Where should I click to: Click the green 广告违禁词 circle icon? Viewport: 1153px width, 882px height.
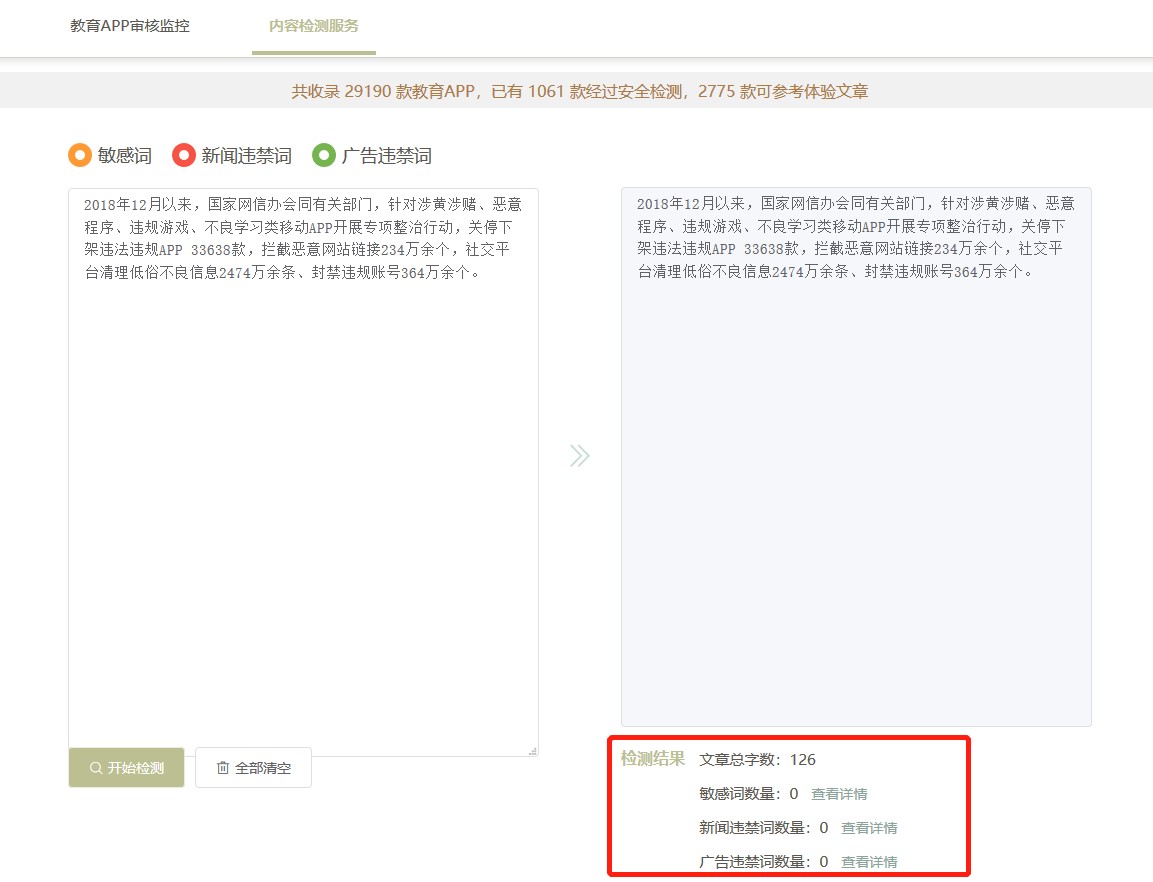(x=324, y=155)
